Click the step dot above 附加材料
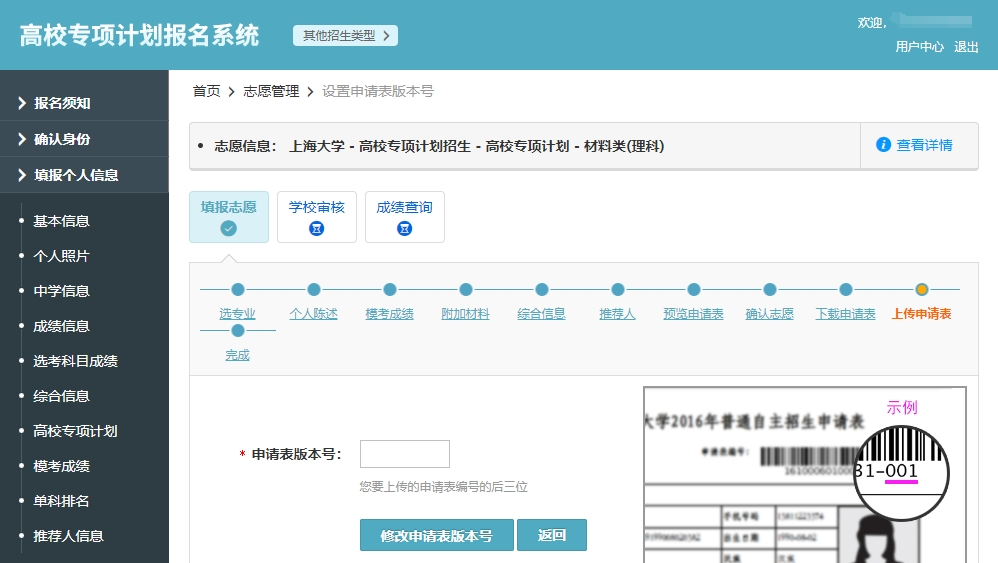 pos(466,289)
